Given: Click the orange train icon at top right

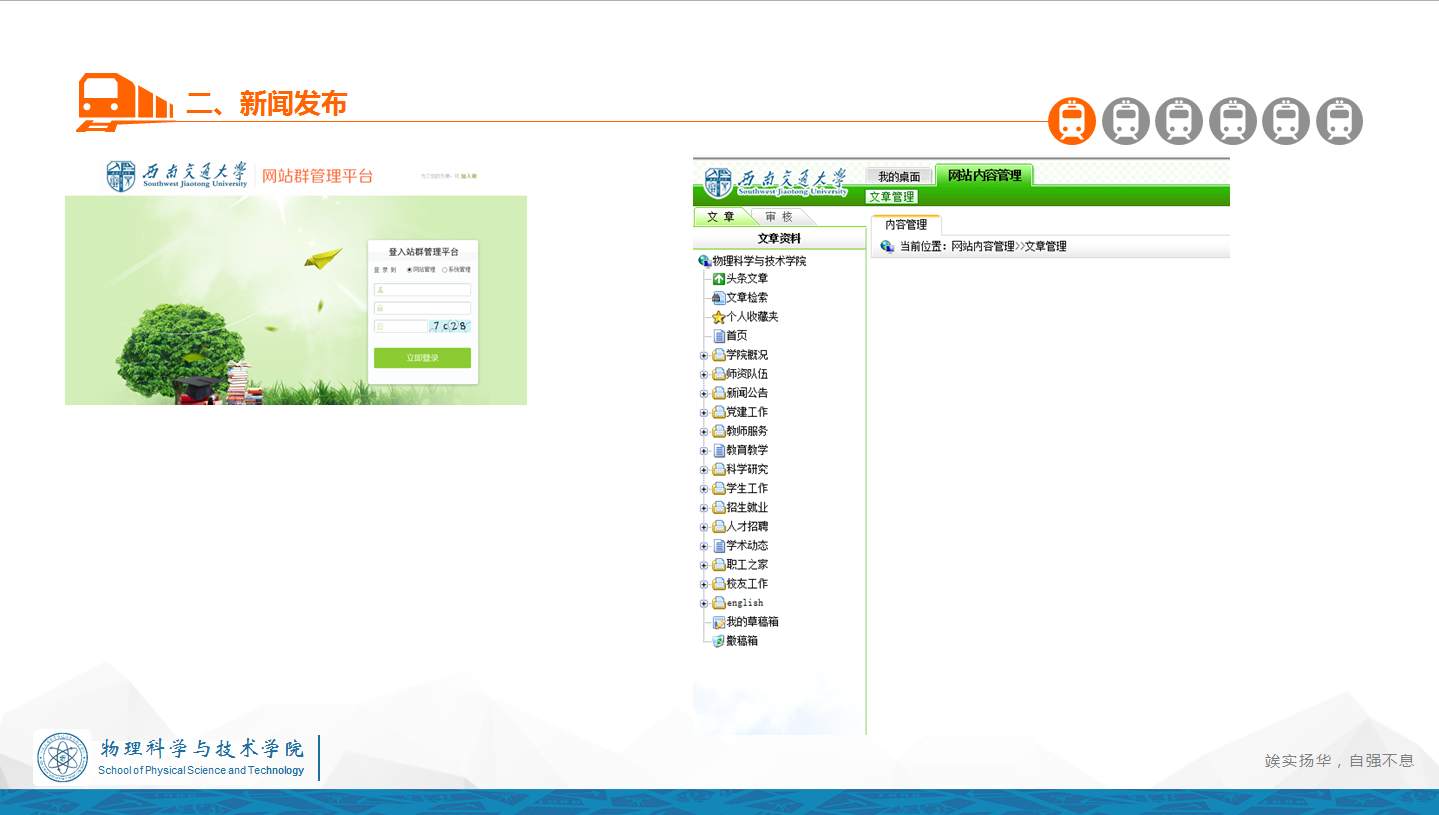Looking at the screenshot, I should (x=1072, y=121).
